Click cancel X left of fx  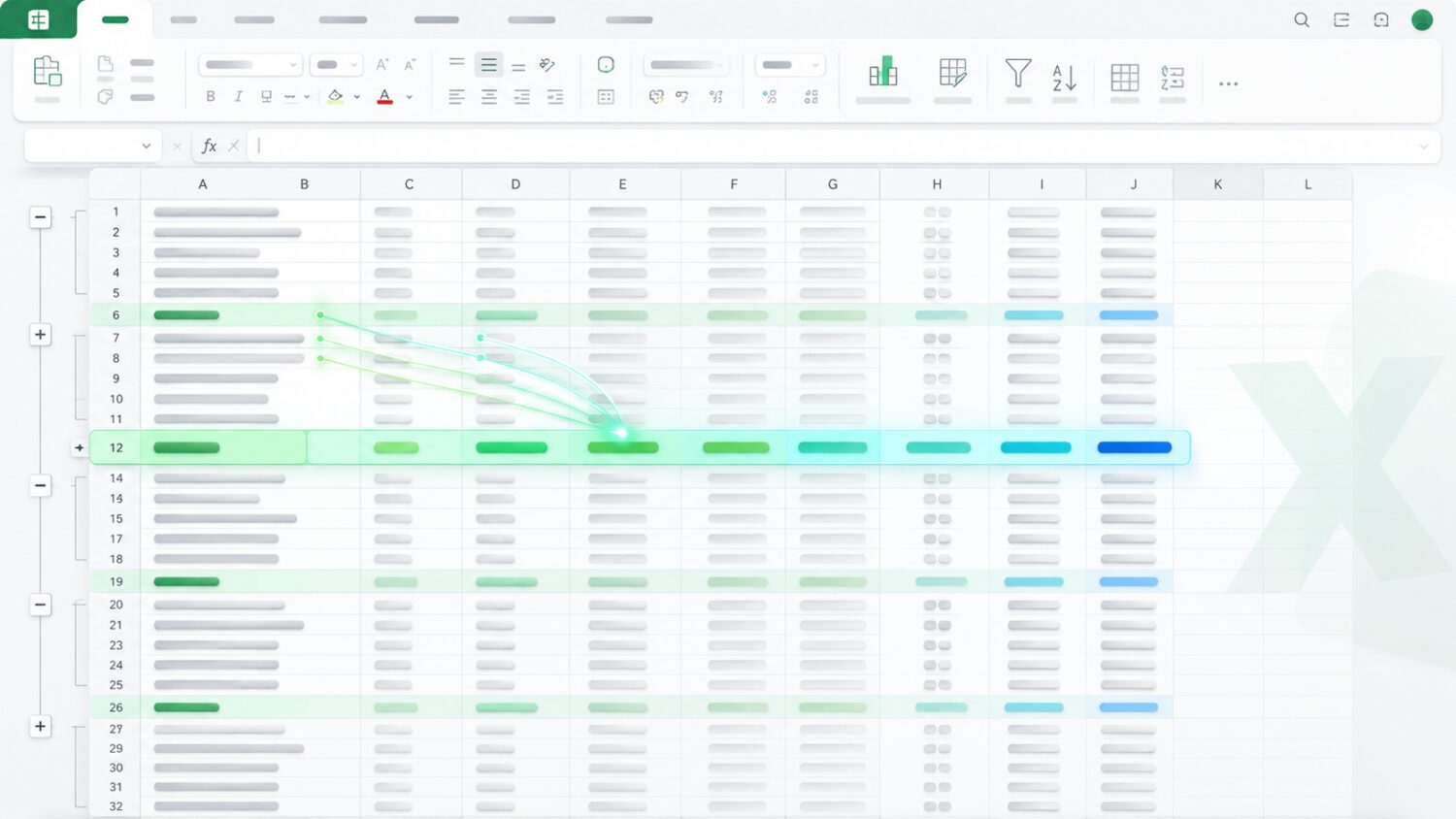coord(177,147)
